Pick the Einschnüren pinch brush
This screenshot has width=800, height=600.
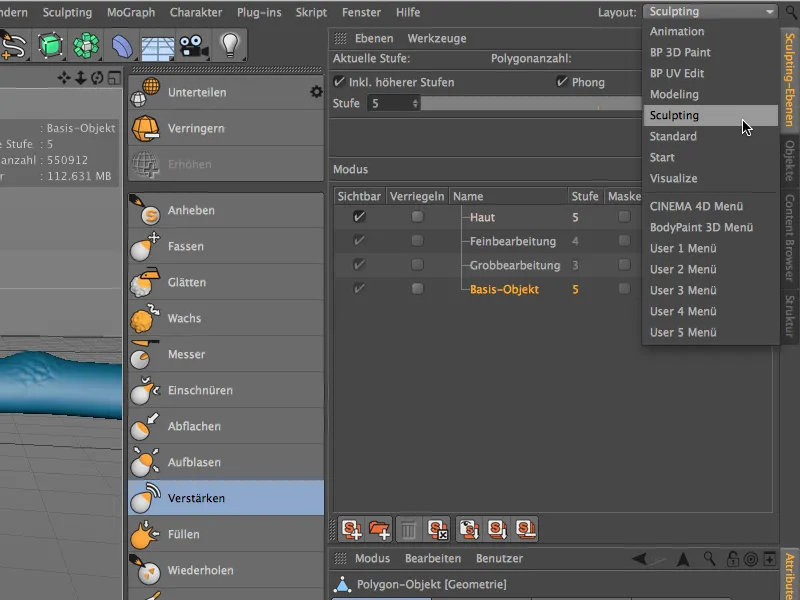click(x=226, y=390)
